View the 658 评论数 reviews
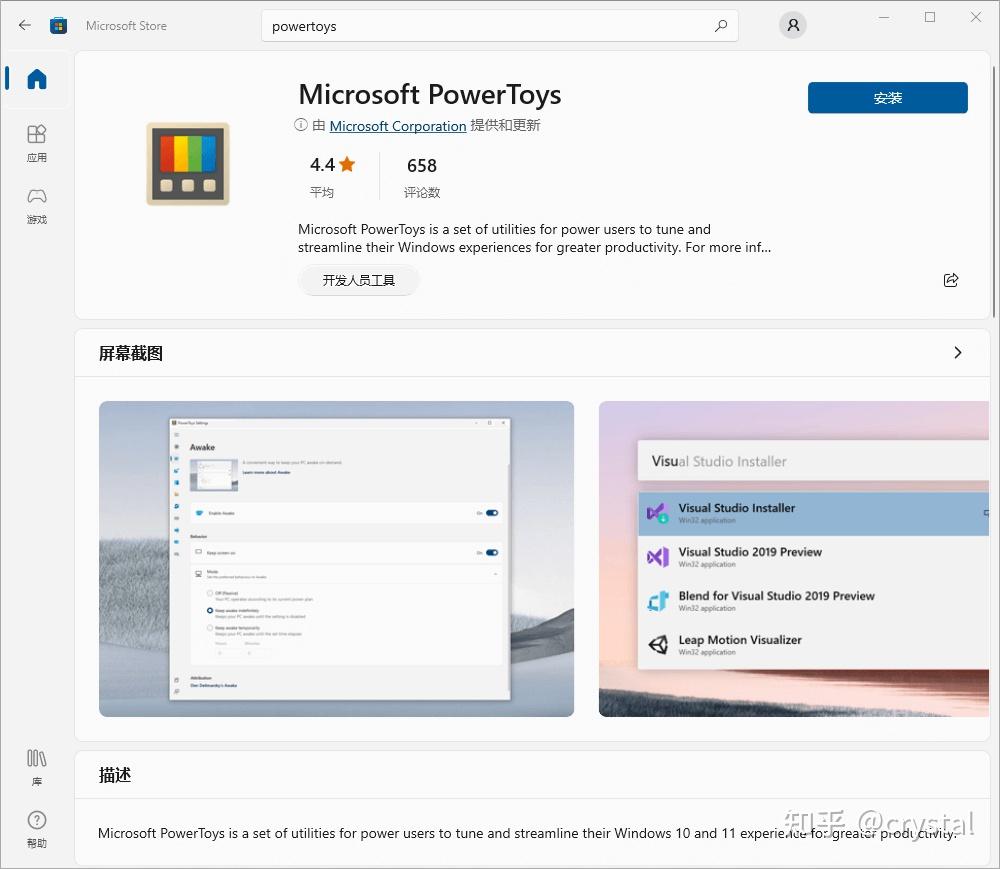Viewport: 1000px width, 869px height. coord(422,177)
